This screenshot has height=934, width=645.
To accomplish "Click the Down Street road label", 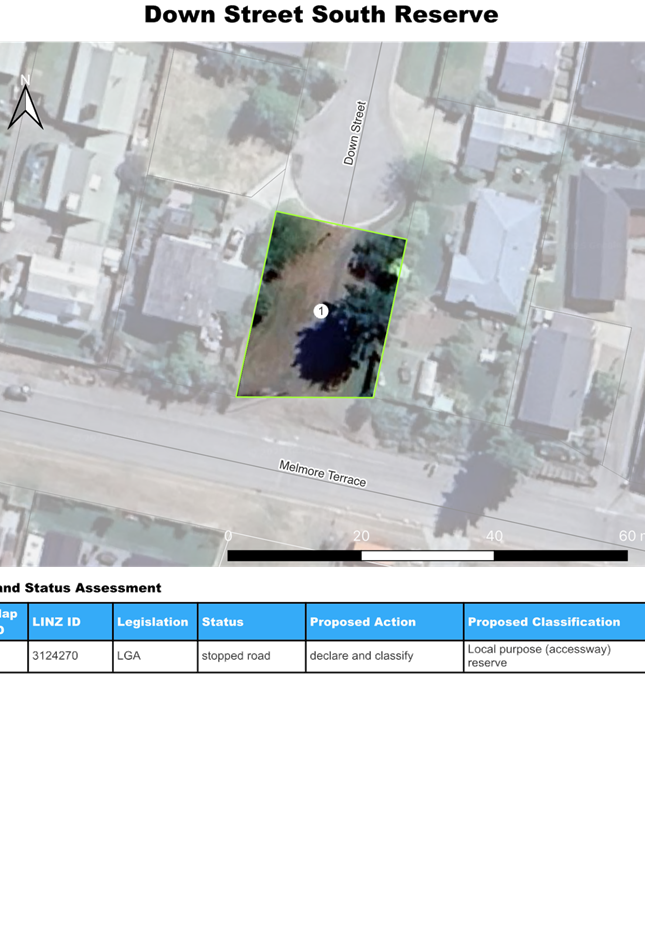I will pos(355,133).
